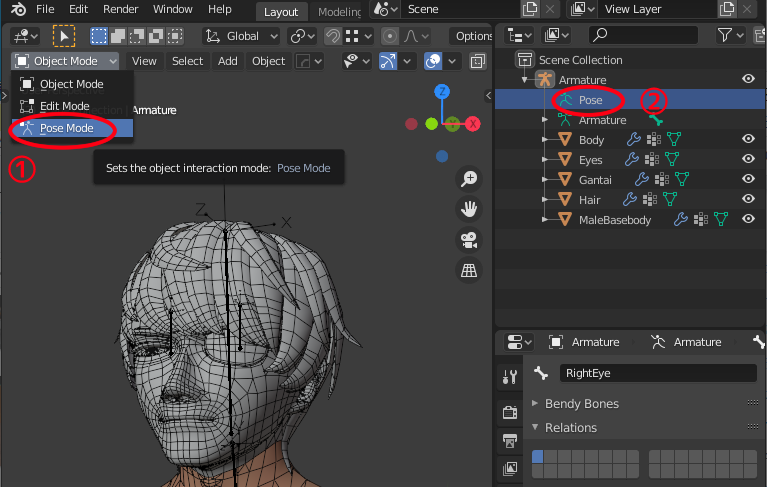767x487 pixels.
Task: Open the Render menu
Action: tap(120, 9)
